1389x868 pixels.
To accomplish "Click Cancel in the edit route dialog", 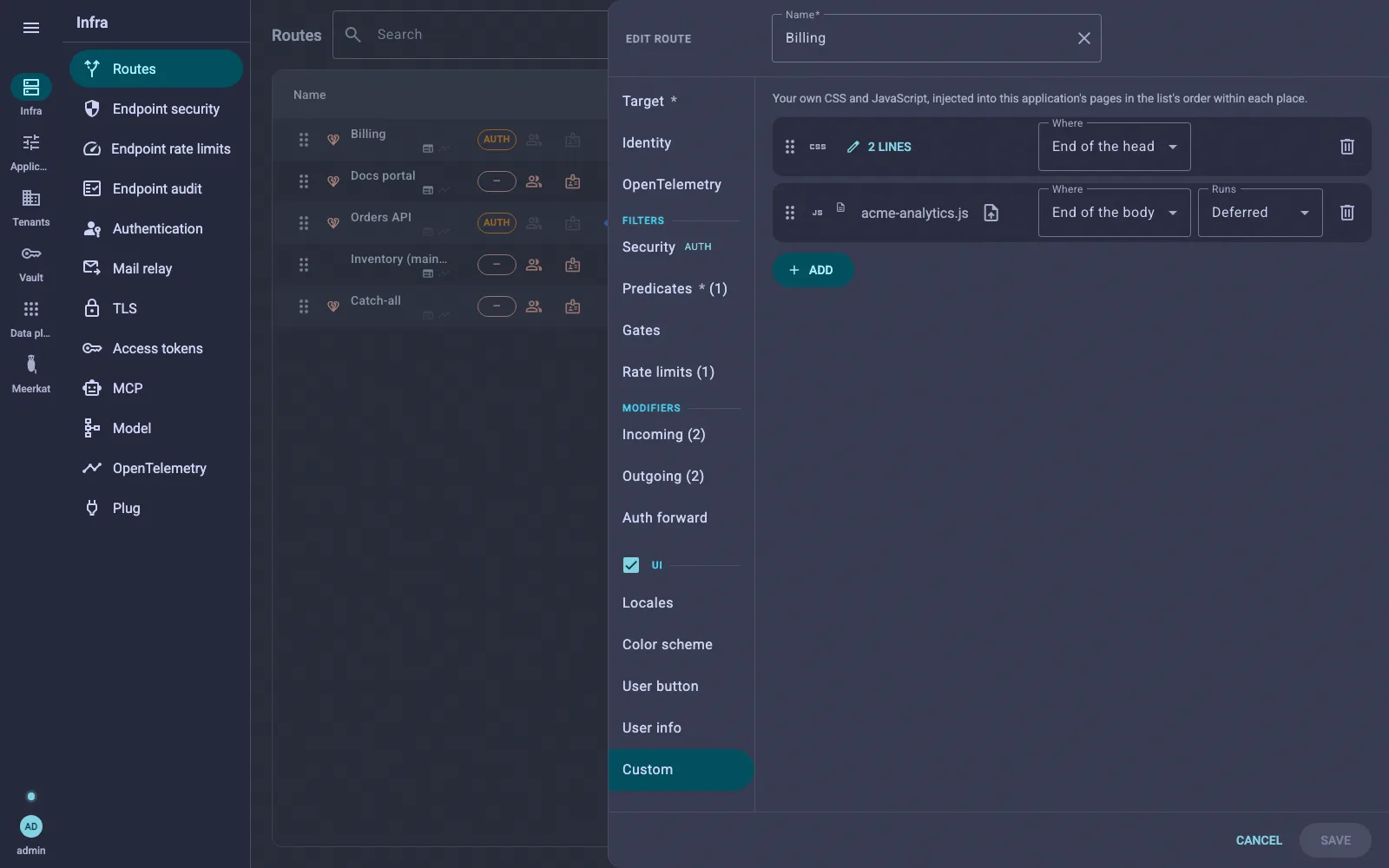I will click(x=1259, y=840).
